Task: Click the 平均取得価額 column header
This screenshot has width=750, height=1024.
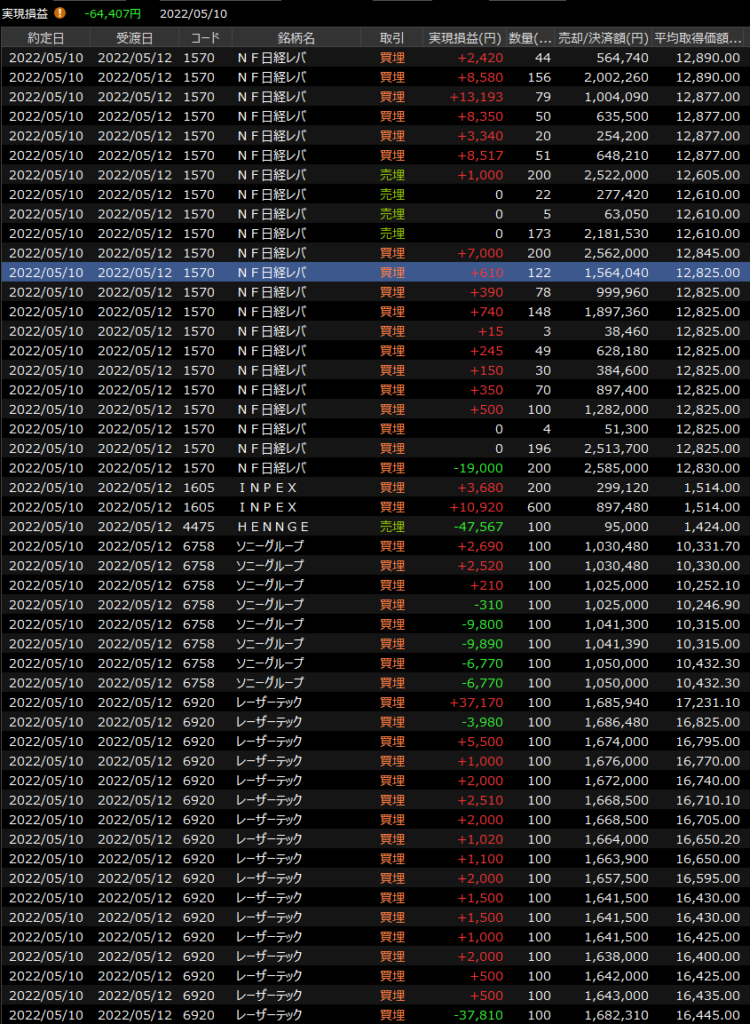Action: tap(698, 38)
